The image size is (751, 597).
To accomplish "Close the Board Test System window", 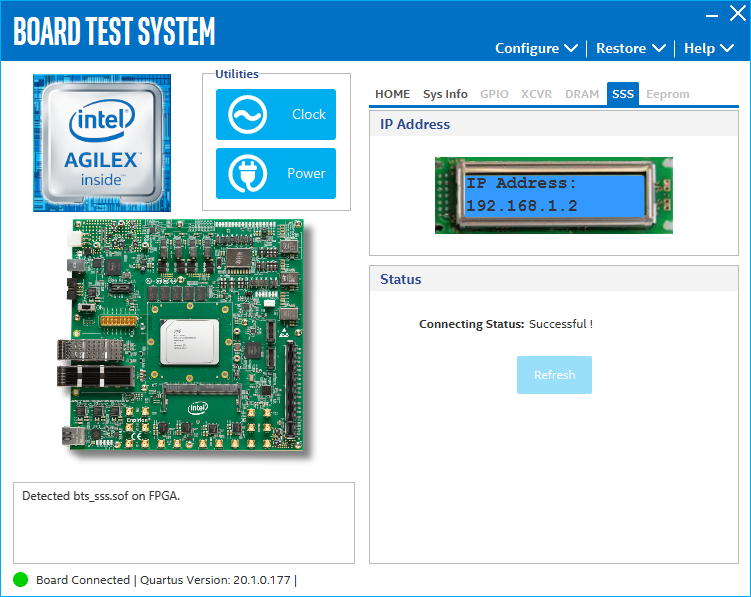I will 738,13.
